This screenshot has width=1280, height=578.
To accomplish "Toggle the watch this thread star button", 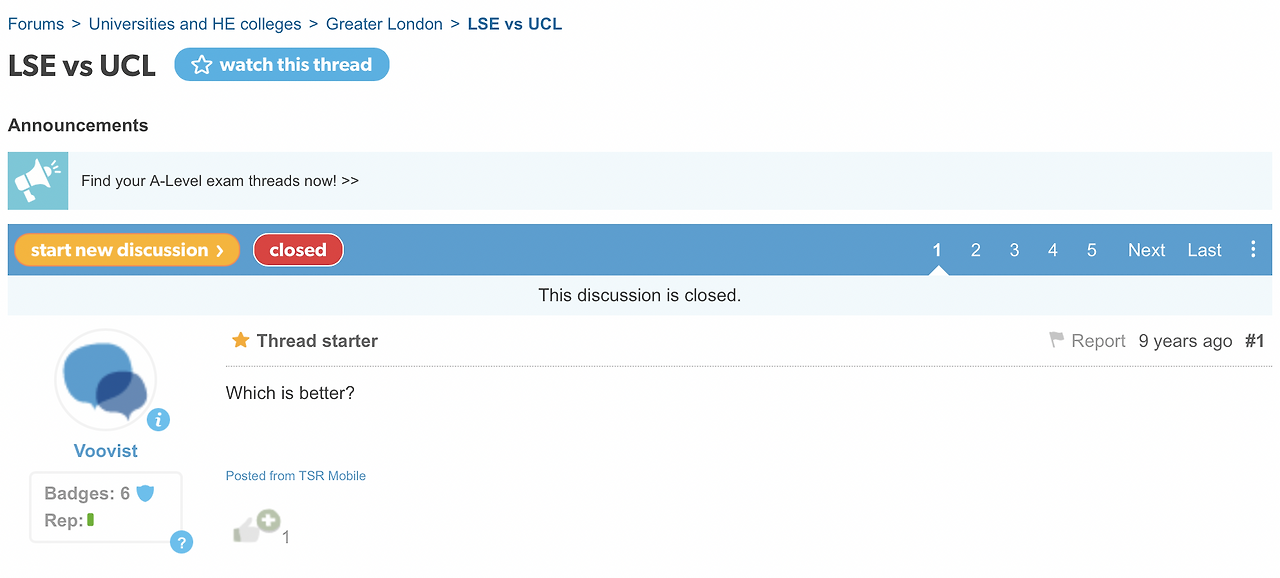I will (282, 65).
